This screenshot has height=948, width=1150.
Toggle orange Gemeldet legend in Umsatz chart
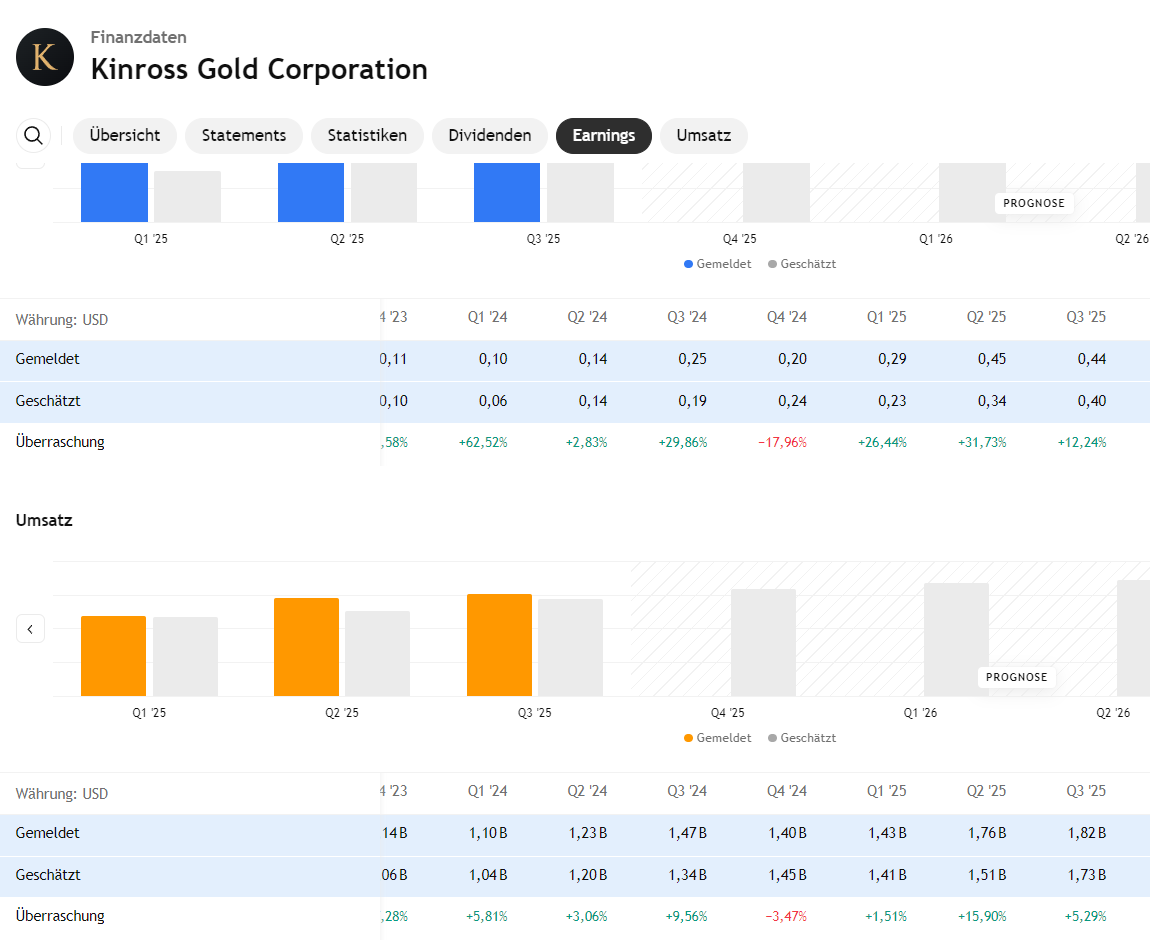[717, 738]
